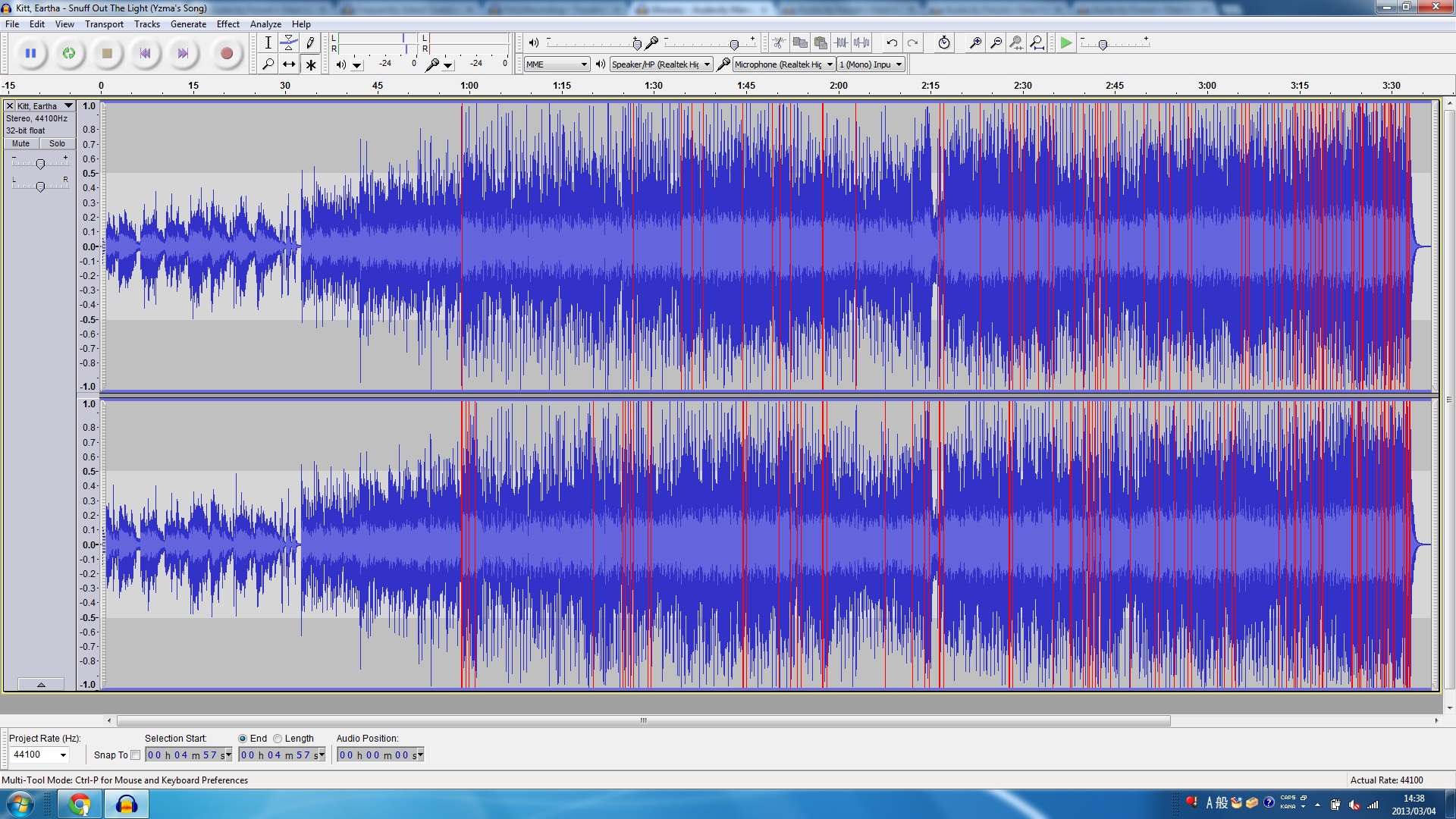Open the Effect menu
1456x819 pixels.
click(x=227, y=24)
